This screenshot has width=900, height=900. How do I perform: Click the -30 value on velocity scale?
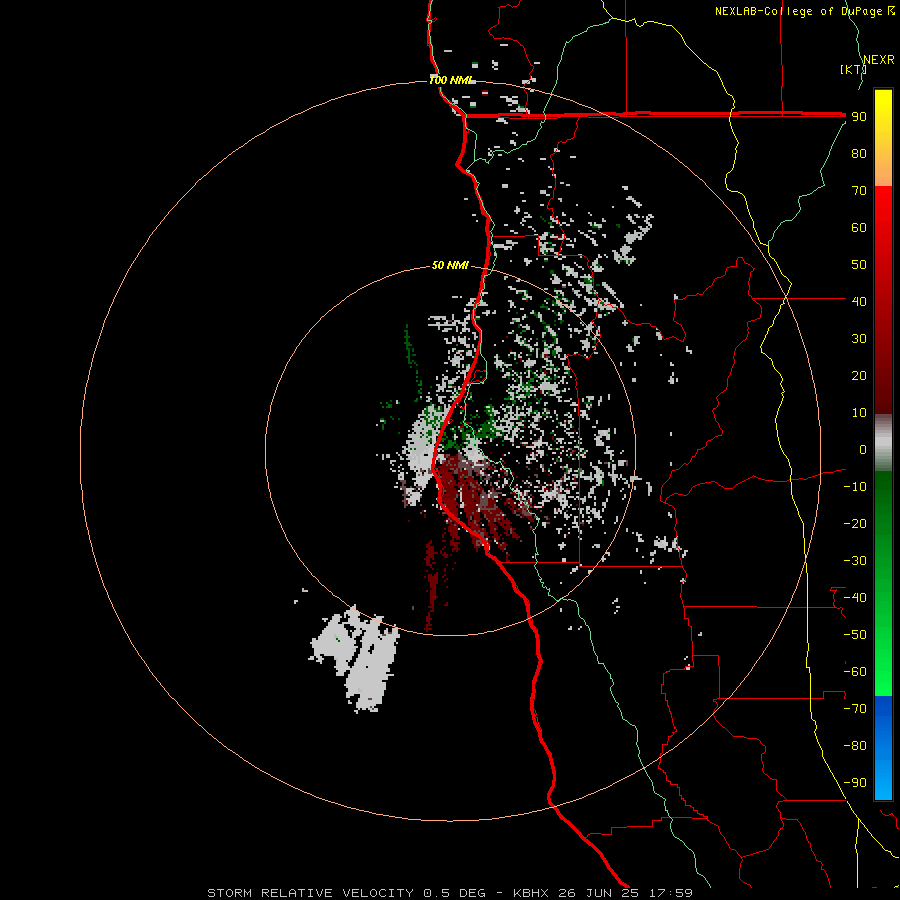pyautogui.click(x=855, y=561)
